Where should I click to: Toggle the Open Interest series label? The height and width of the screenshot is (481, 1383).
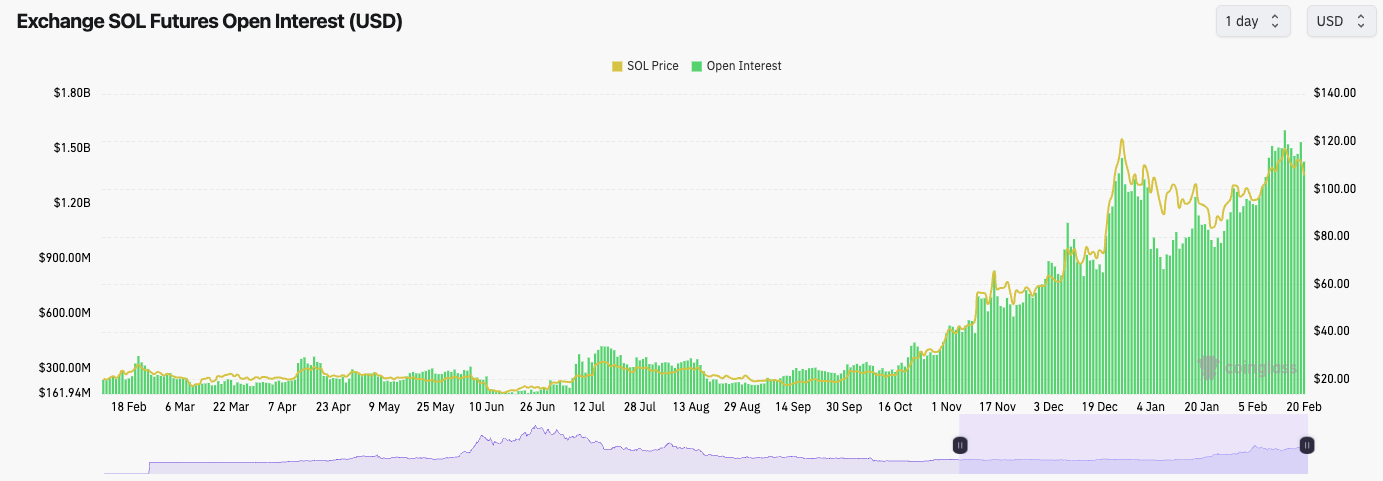click(x=743, y=66)
